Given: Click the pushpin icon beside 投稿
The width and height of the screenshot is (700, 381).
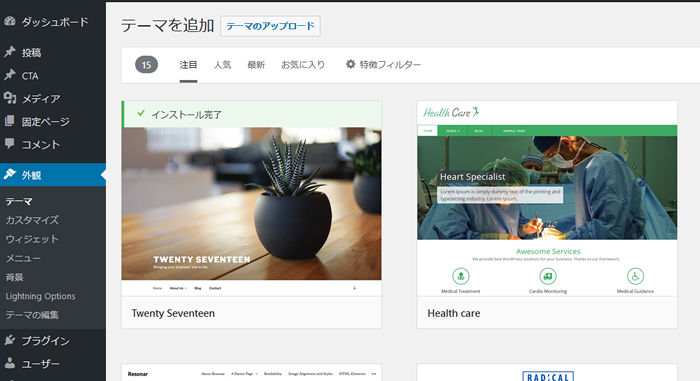Looking at the screenshot, I should (x=9, y=52).
